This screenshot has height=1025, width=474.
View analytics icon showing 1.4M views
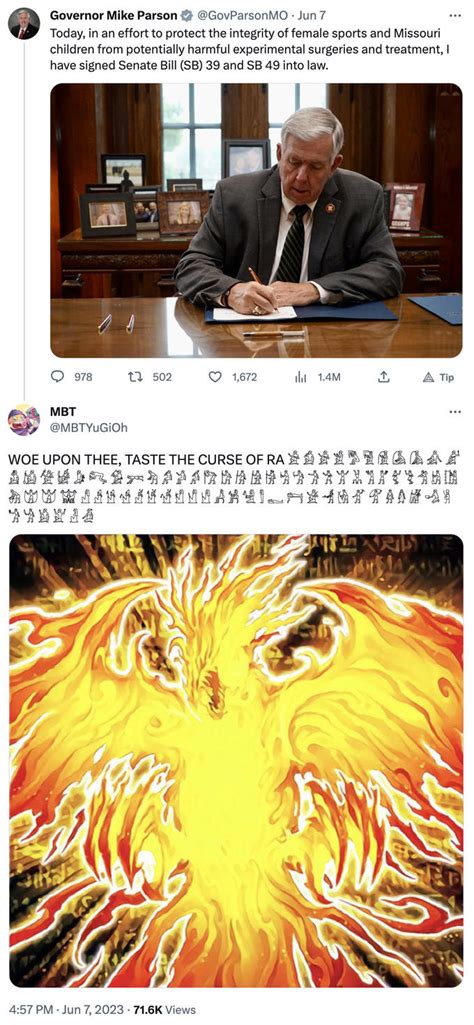pyautogui.click(x=301, y=377)
